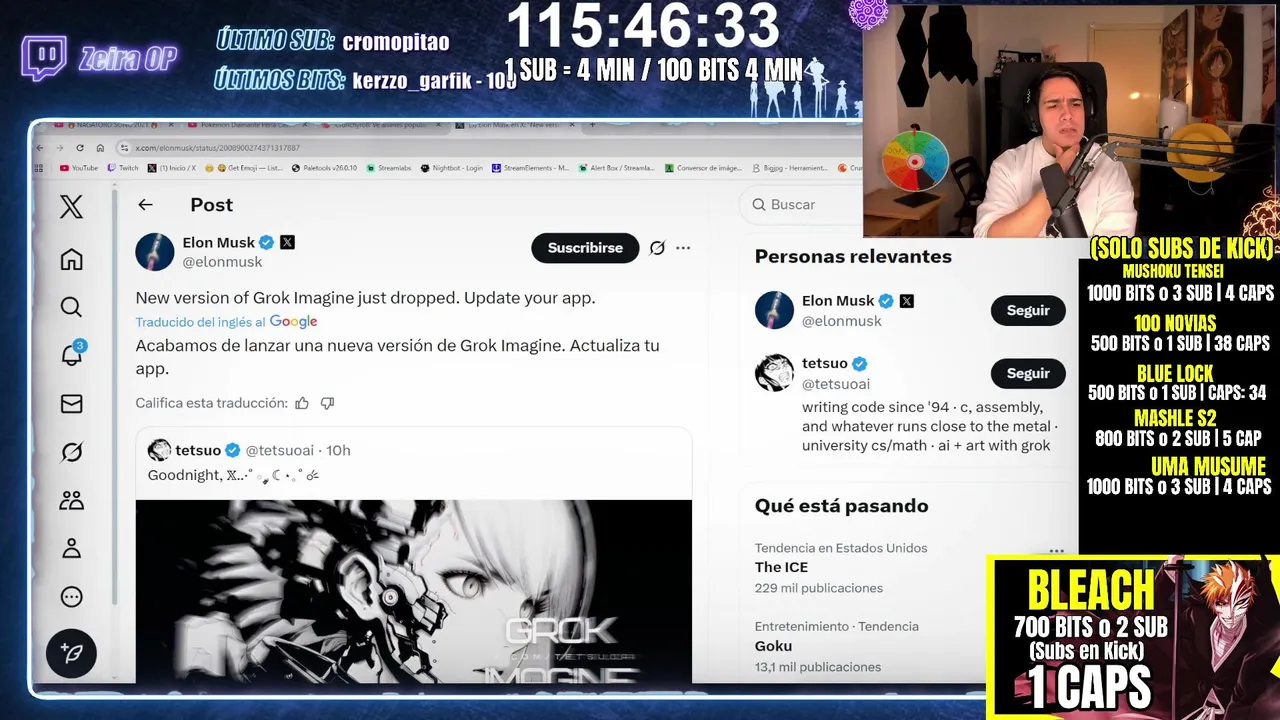Click the browser home button
Image resolution: width=1280 pixels, height=720 pixels.
point(100,148)
